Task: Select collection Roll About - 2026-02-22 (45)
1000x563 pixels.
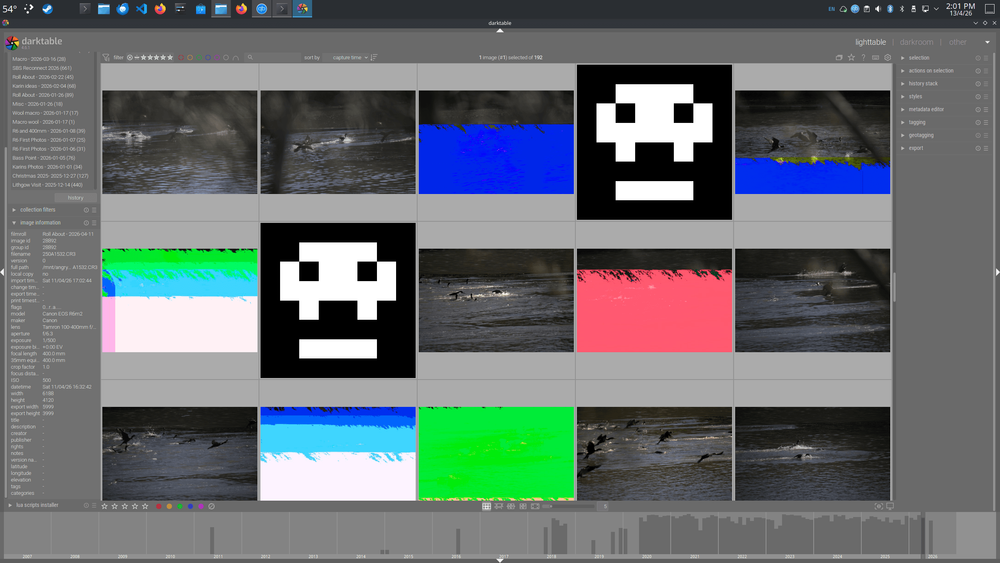Action: pyautogui.click(x=43, y=77)
